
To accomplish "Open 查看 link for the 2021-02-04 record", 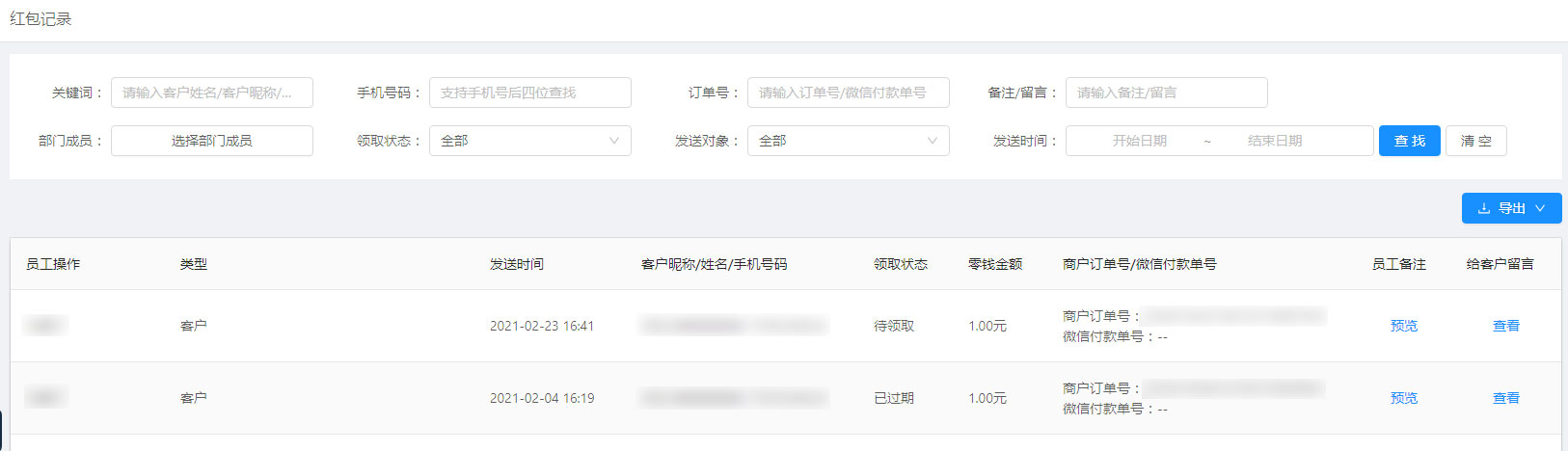I will [x=1506, y=398].
